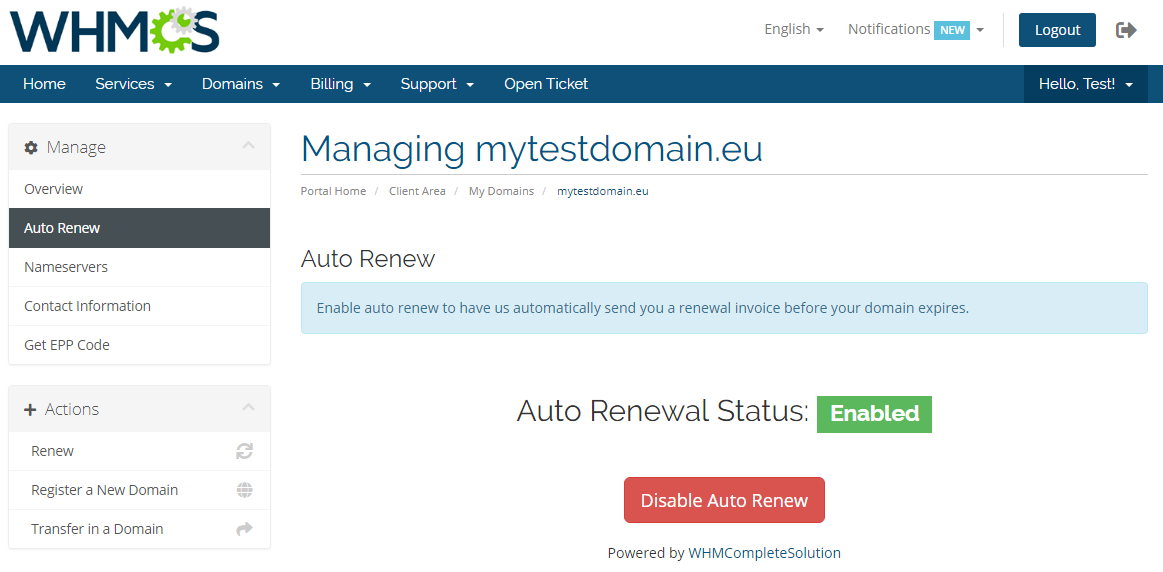
Task: Click the share arrow icon for Transfer in a Domain
Action: 244,529
